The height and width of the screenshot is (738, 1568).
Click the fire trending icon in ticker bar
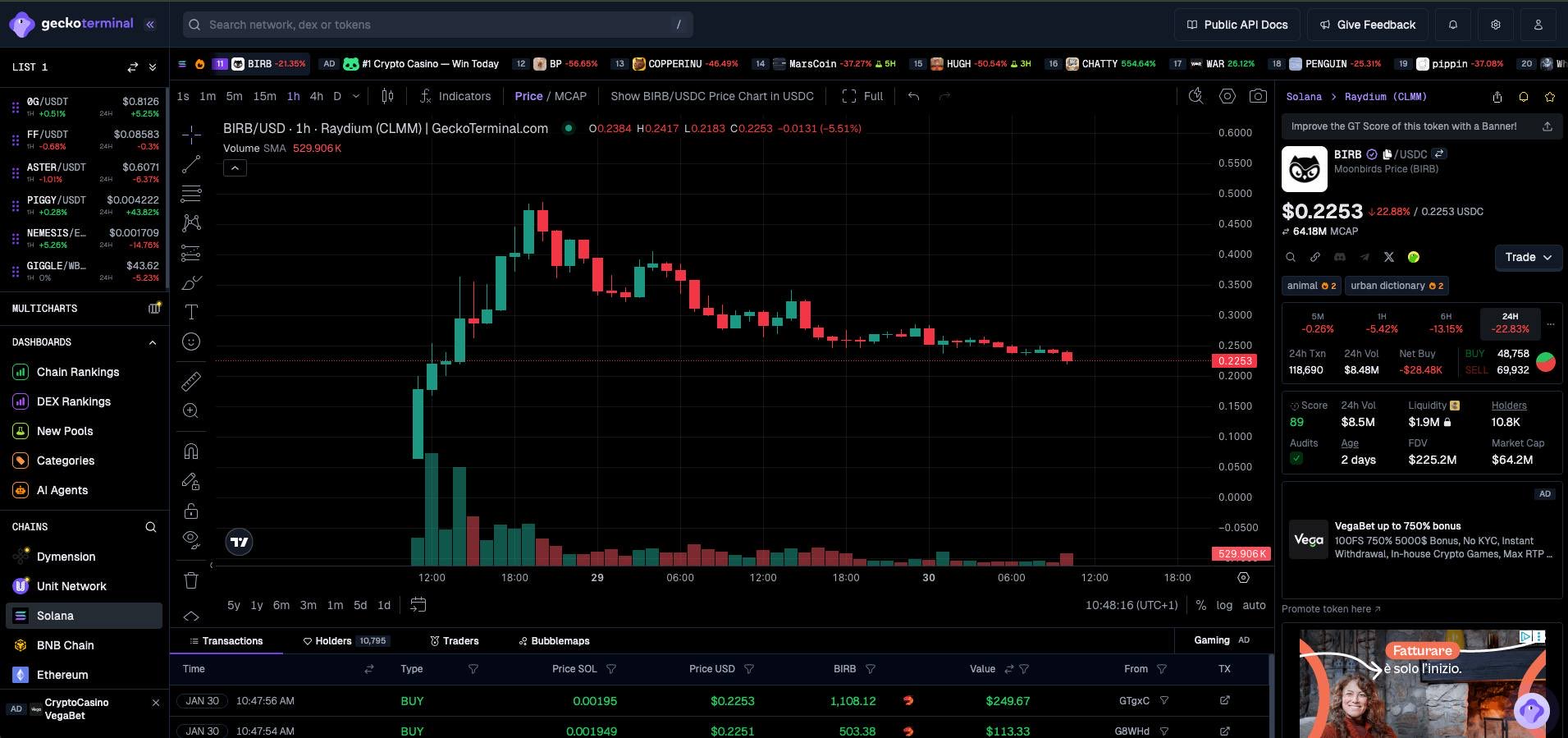(199, 64)
